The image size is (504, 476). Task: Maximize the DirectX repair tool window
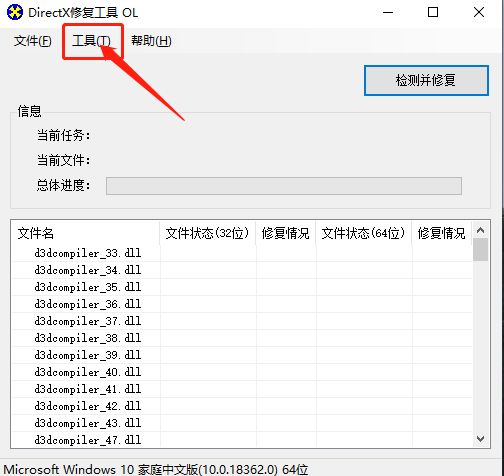click(433, 13)
